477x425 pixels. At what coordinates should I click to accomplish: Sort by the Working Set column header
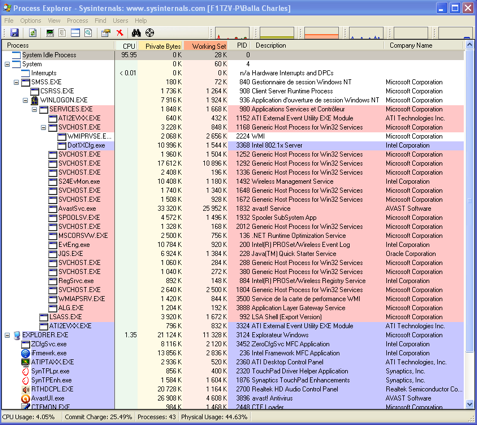click(205, 46)
